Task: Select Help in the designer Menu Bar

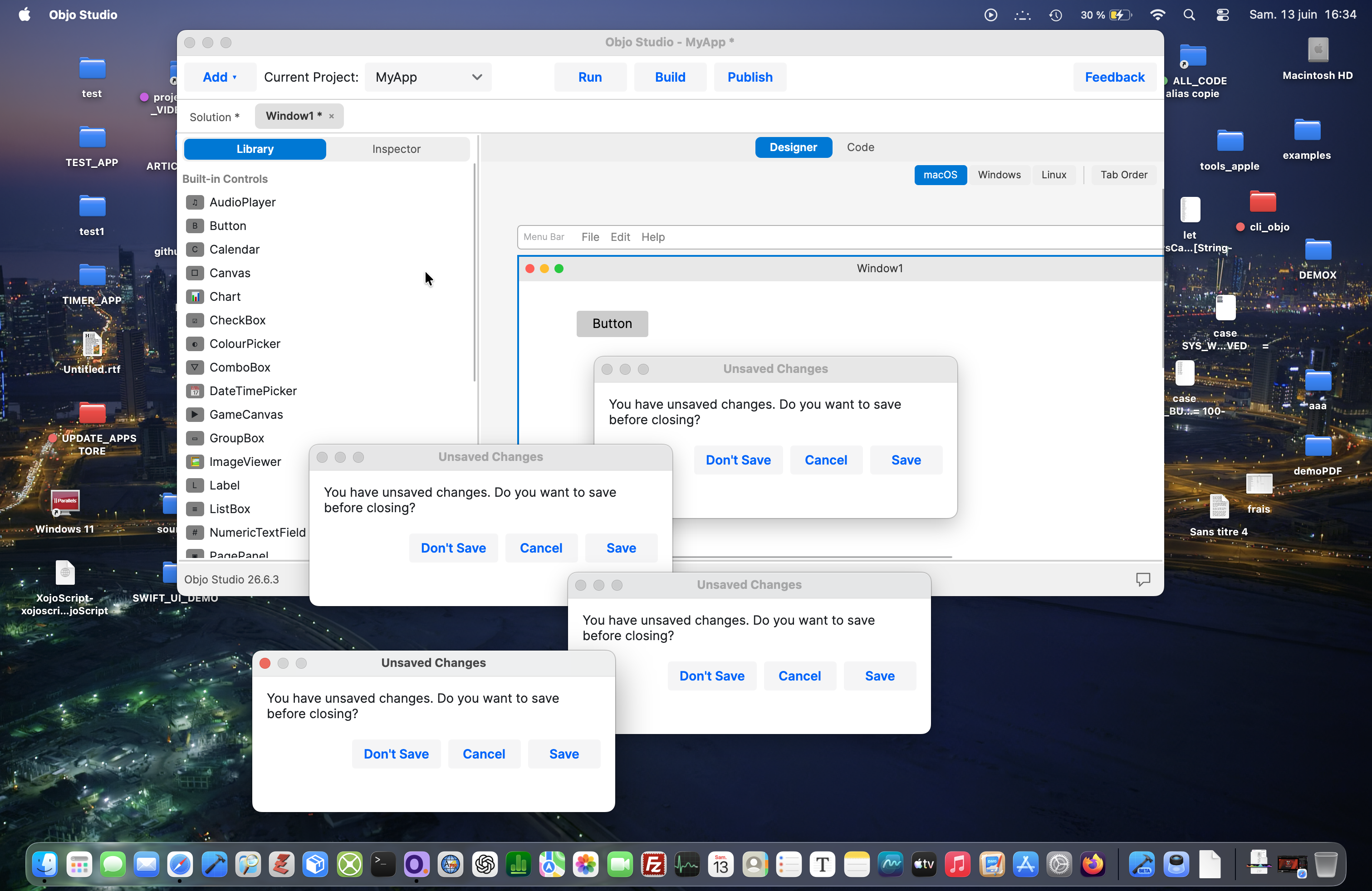Action: tap(653, 237)
